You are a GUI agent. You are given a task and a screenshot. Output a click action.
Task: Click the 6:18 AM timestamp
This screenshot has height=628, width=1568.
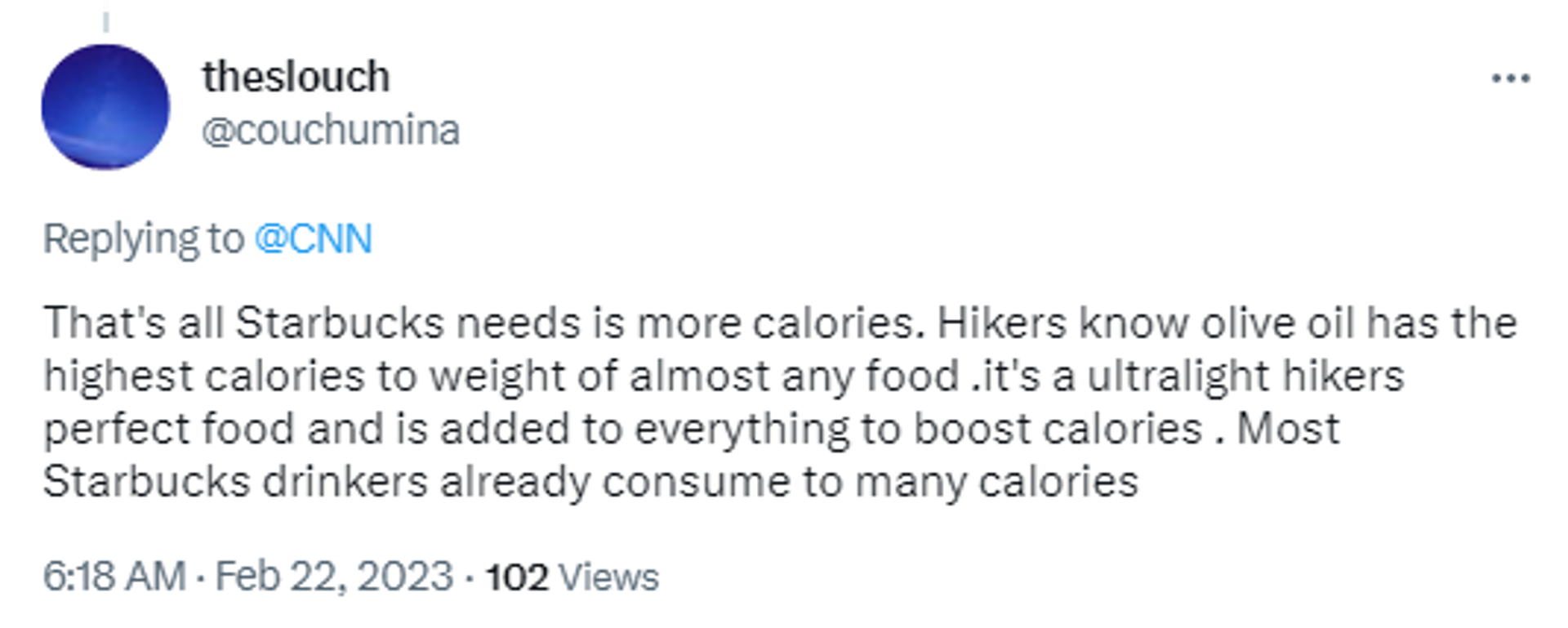point(114,577)
